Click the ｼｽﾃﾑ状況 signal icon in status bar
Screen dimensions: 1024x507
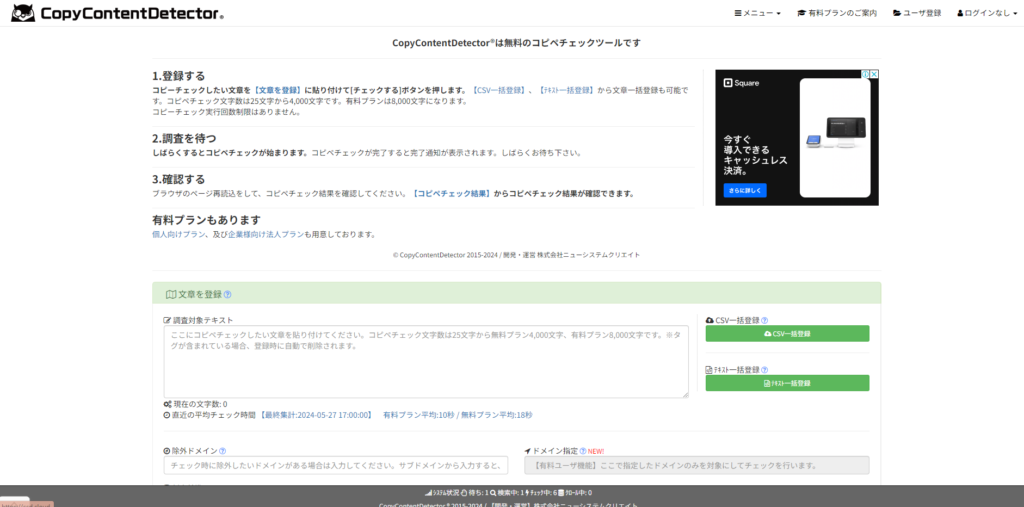[x=428, y=493]
